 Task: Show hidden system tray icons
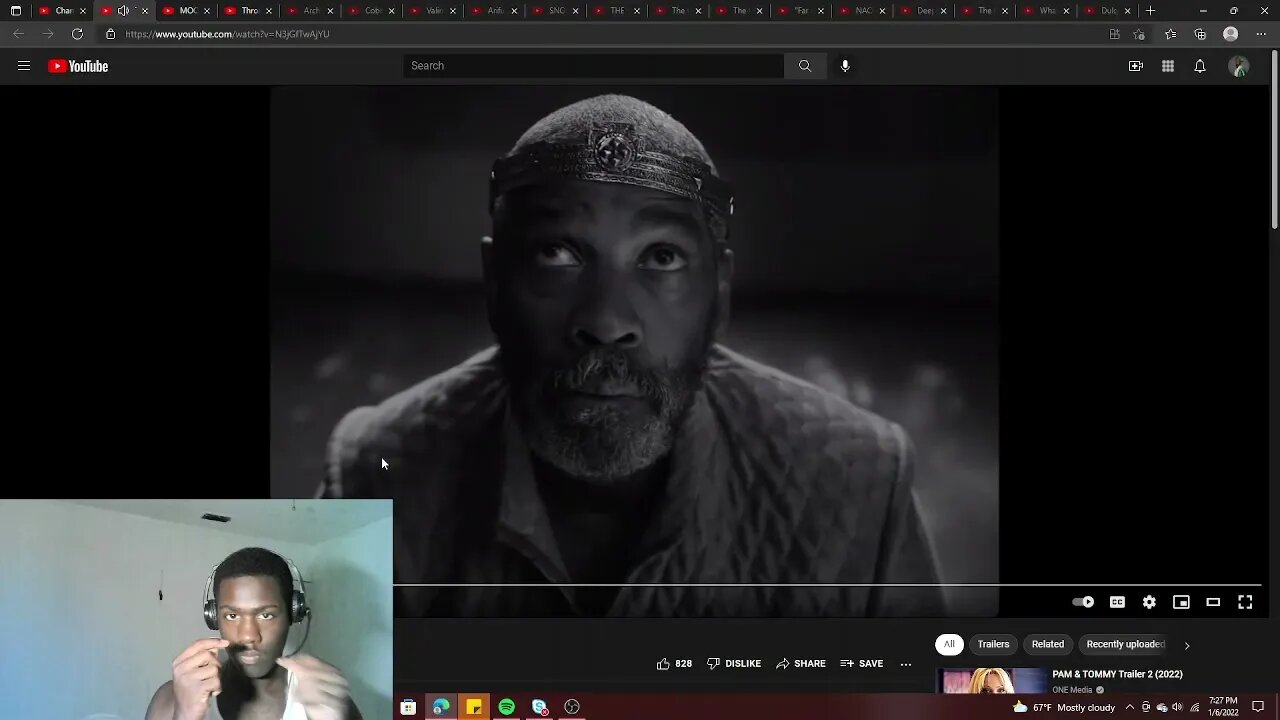click(x=1130, y=708)
